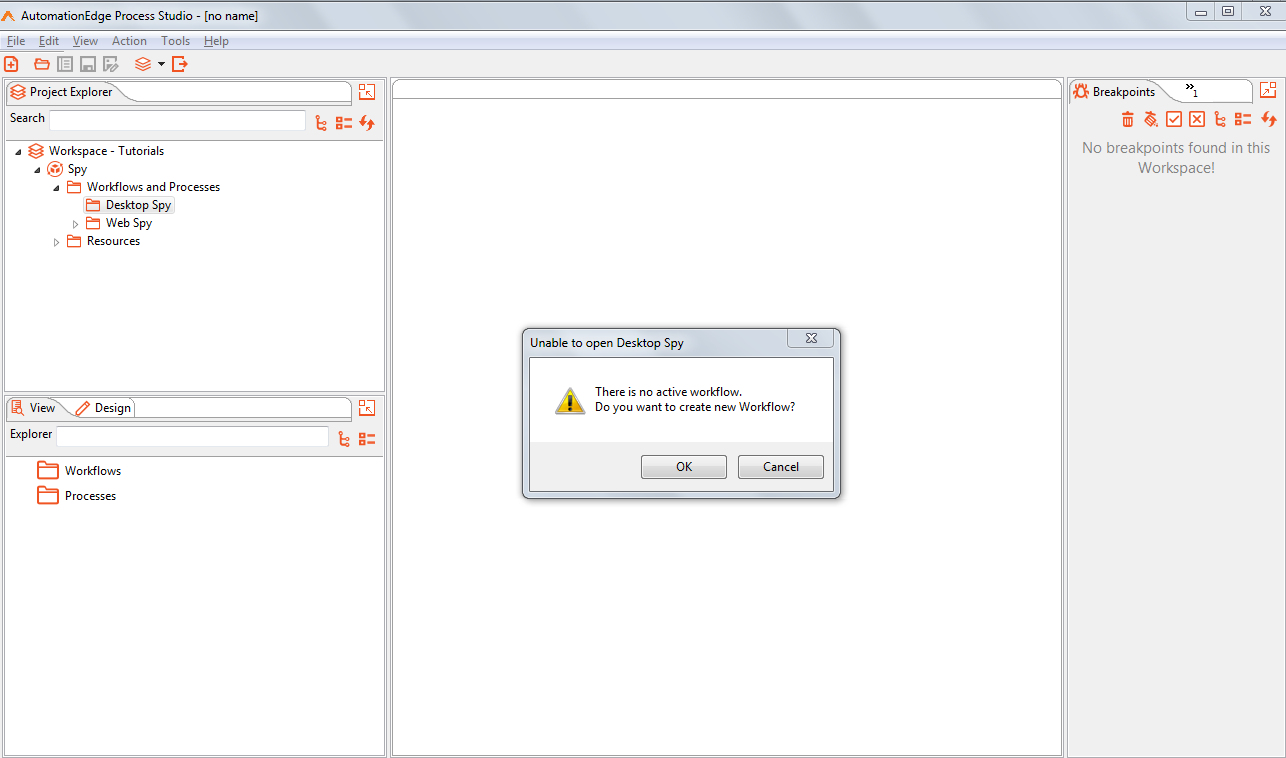This screenshot has height=758, width=1286.
Task: Click OK to create a new workflow
Action: coord(684,467)
